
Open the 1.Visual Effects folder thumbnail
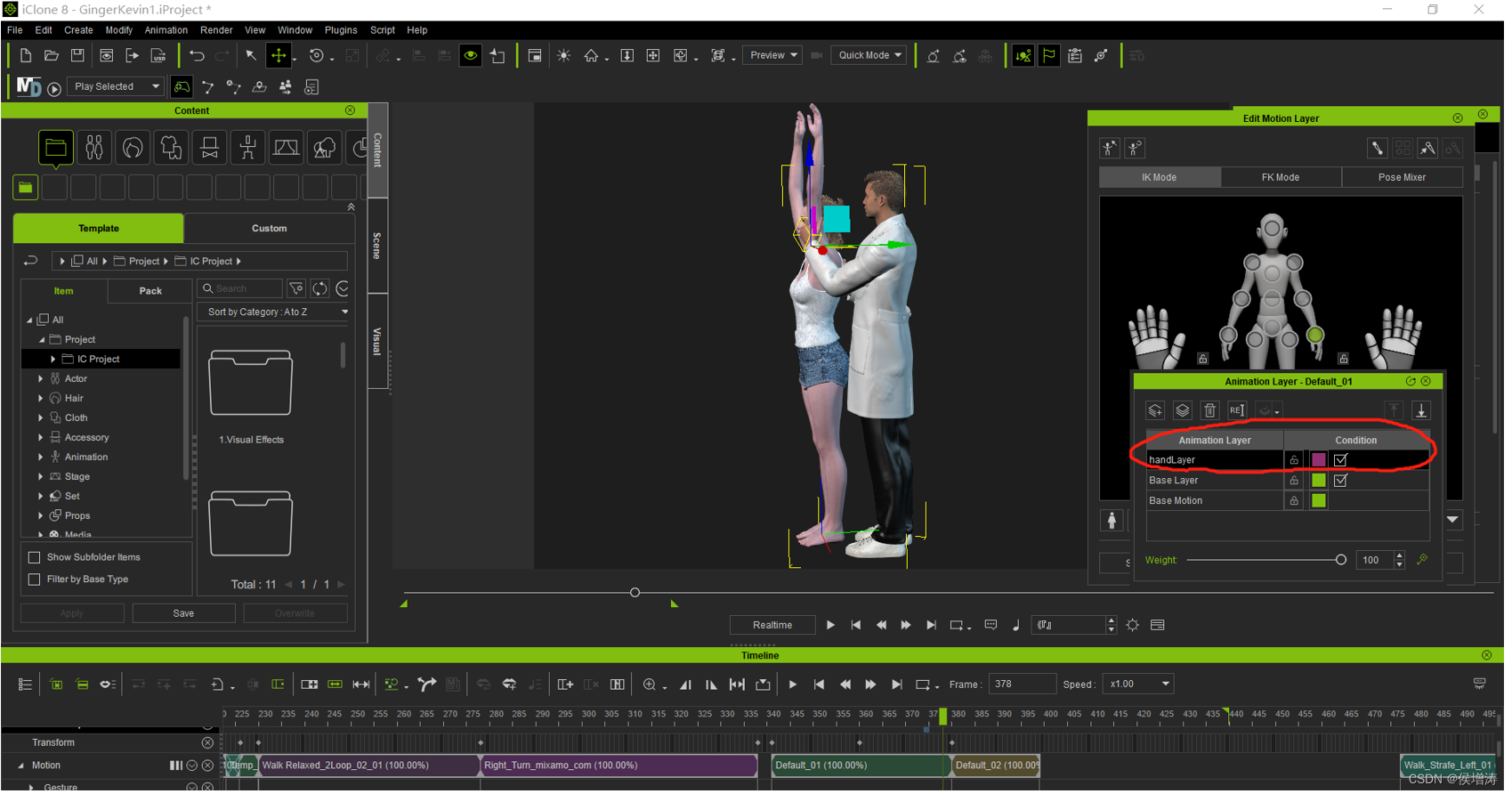point(251,384)
